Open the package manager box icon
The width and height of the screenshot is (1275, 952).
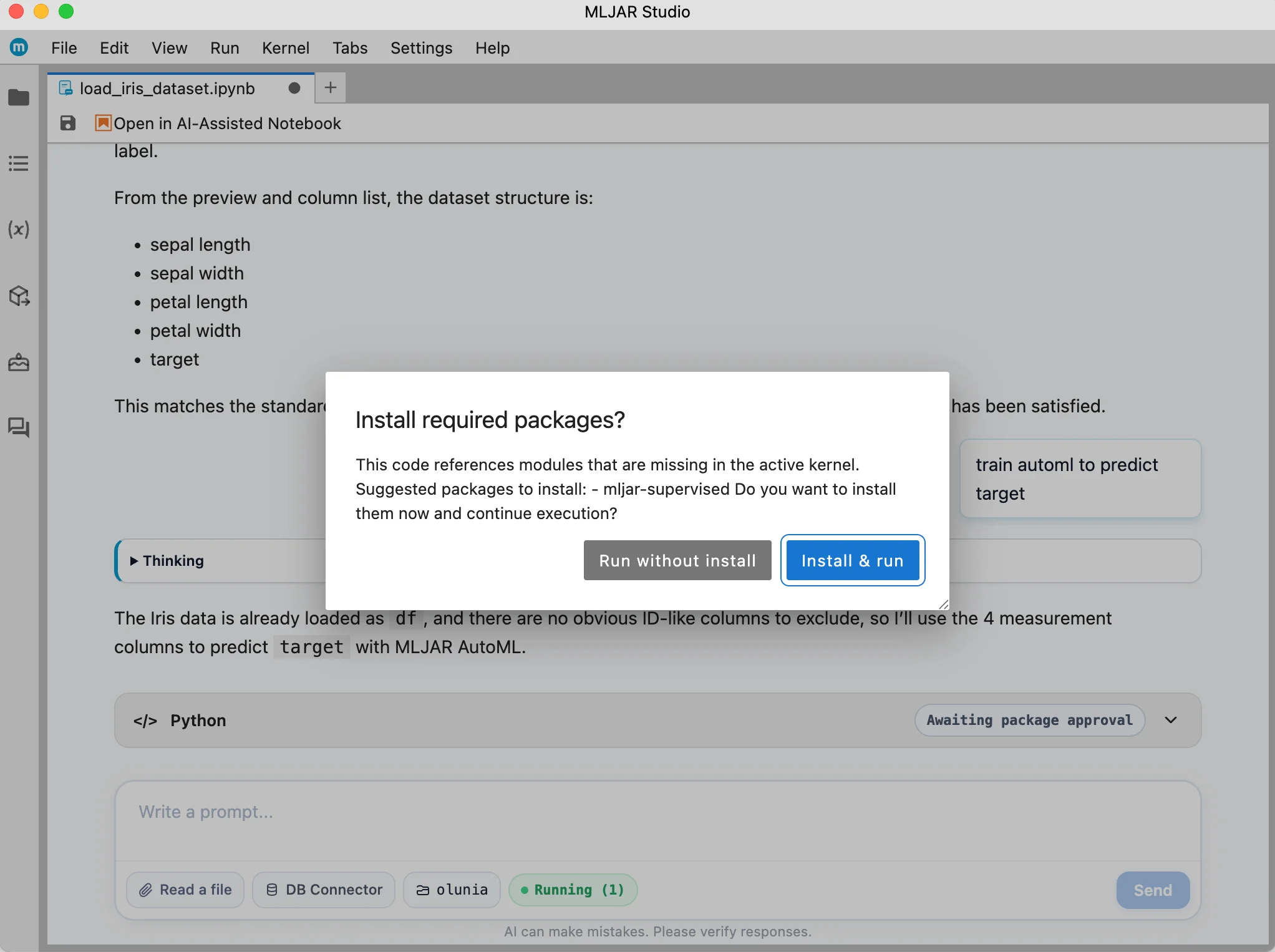coord(19,296)
